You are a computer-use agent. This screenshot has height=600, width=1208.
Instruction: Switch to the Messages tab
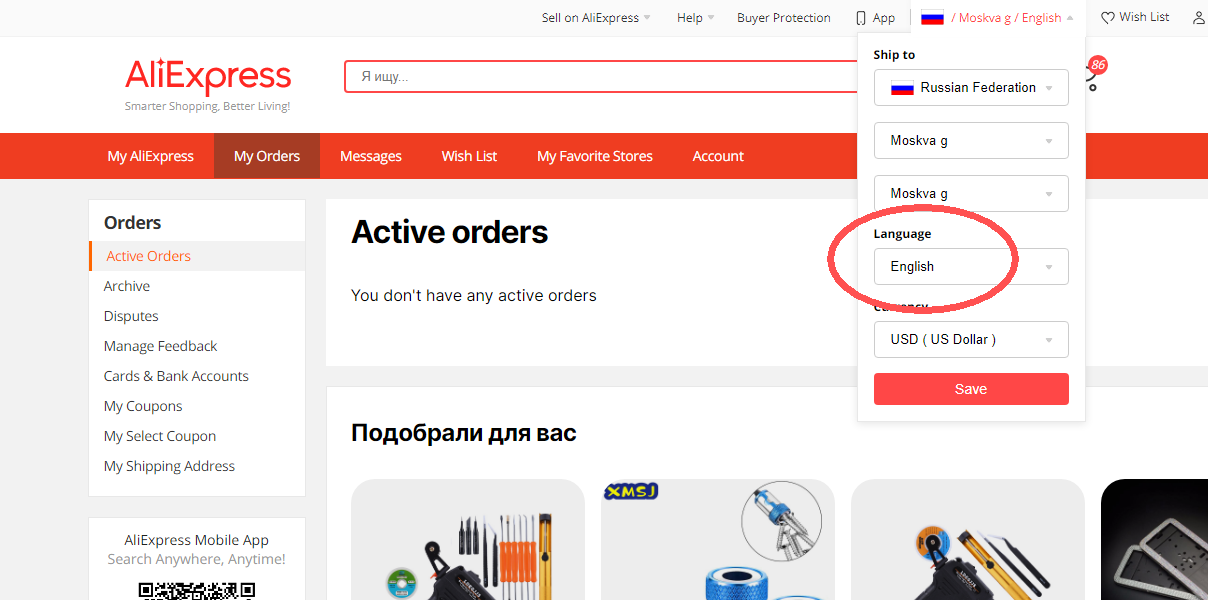click(371, 156)
